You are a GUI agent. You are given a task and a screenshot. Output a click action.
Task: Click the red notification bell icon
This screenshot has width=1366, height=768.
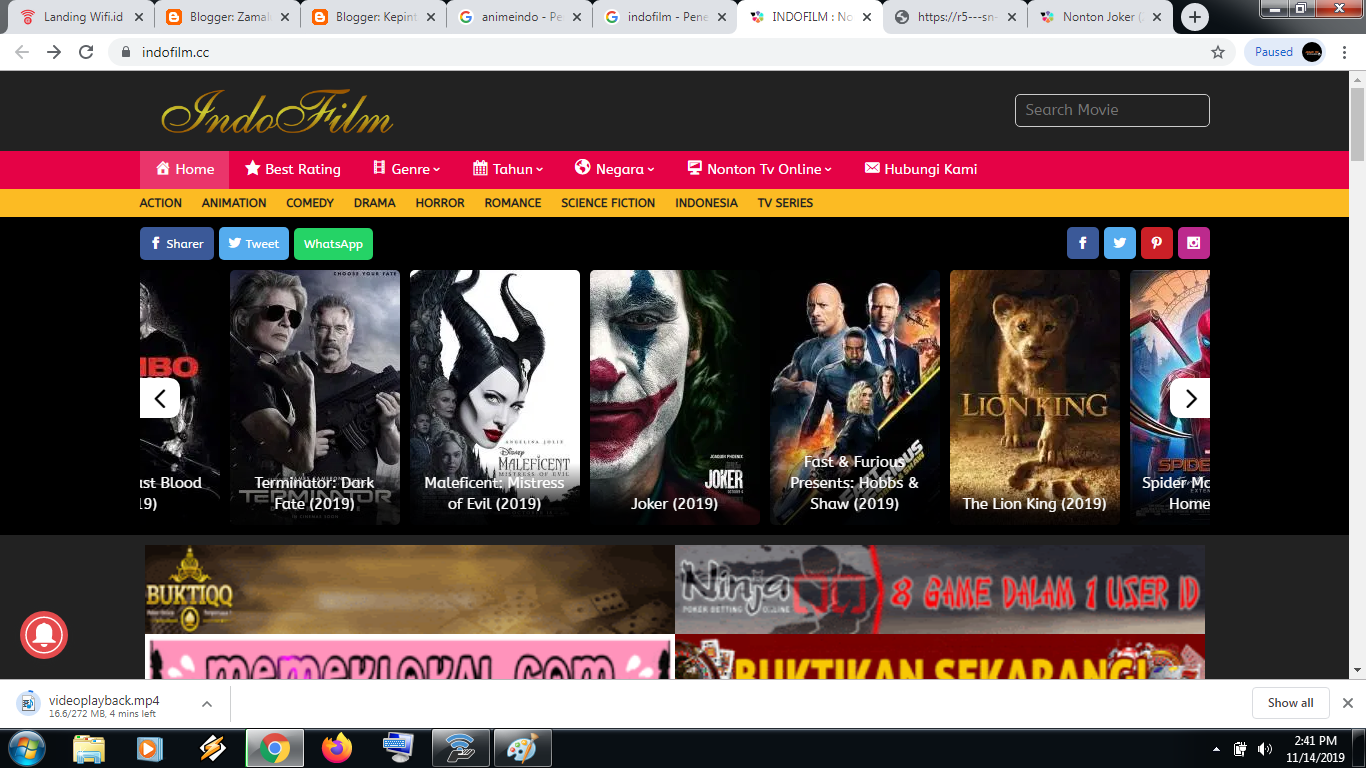pyautogui.click(x=44, y=634)
